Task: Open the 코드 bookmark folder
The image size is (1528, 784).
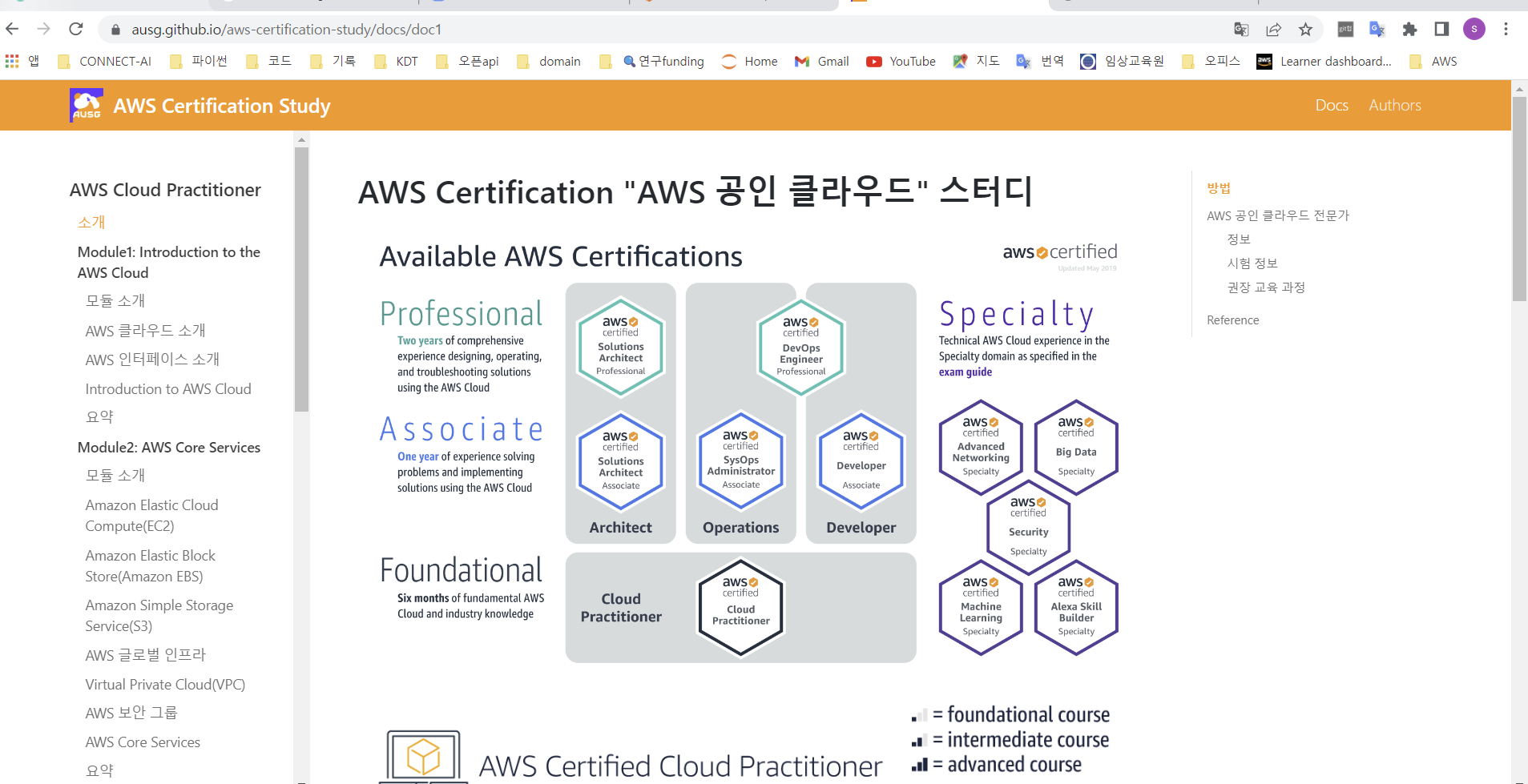Action: coord(268,61)
